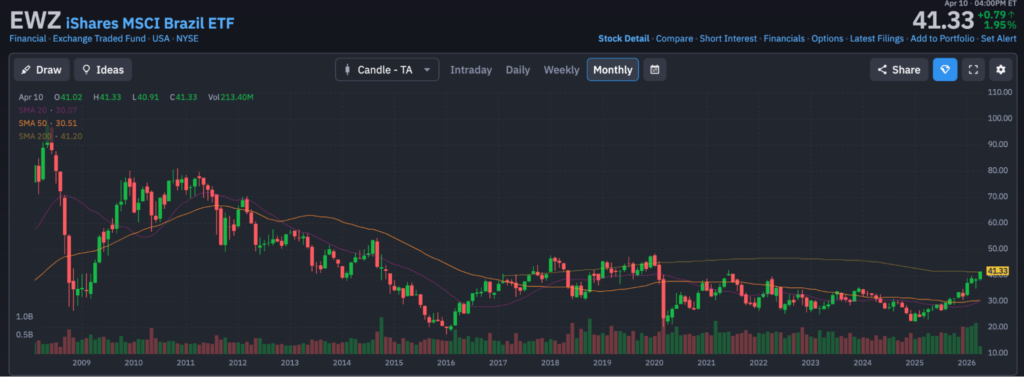Toggle fullscreen chart icon

pyautogui.click(x=973, y=70)
